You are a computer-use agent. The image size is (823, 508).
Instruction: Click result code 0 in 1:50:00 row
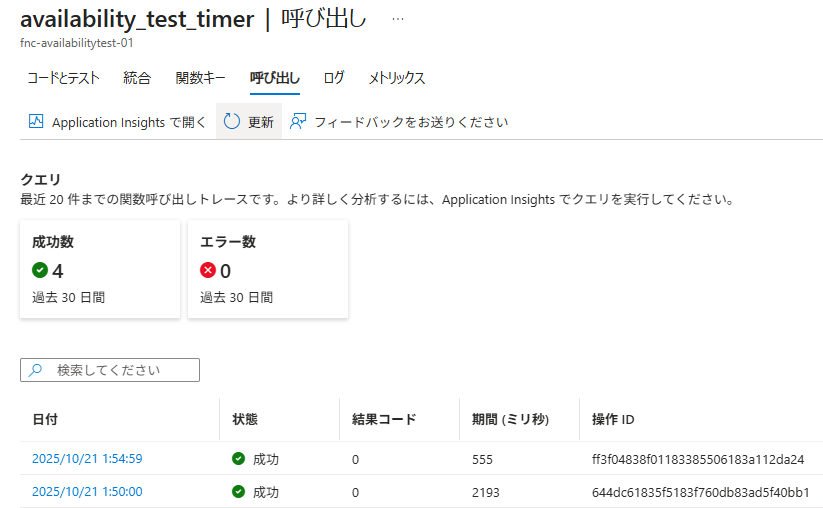click(355, 493)
